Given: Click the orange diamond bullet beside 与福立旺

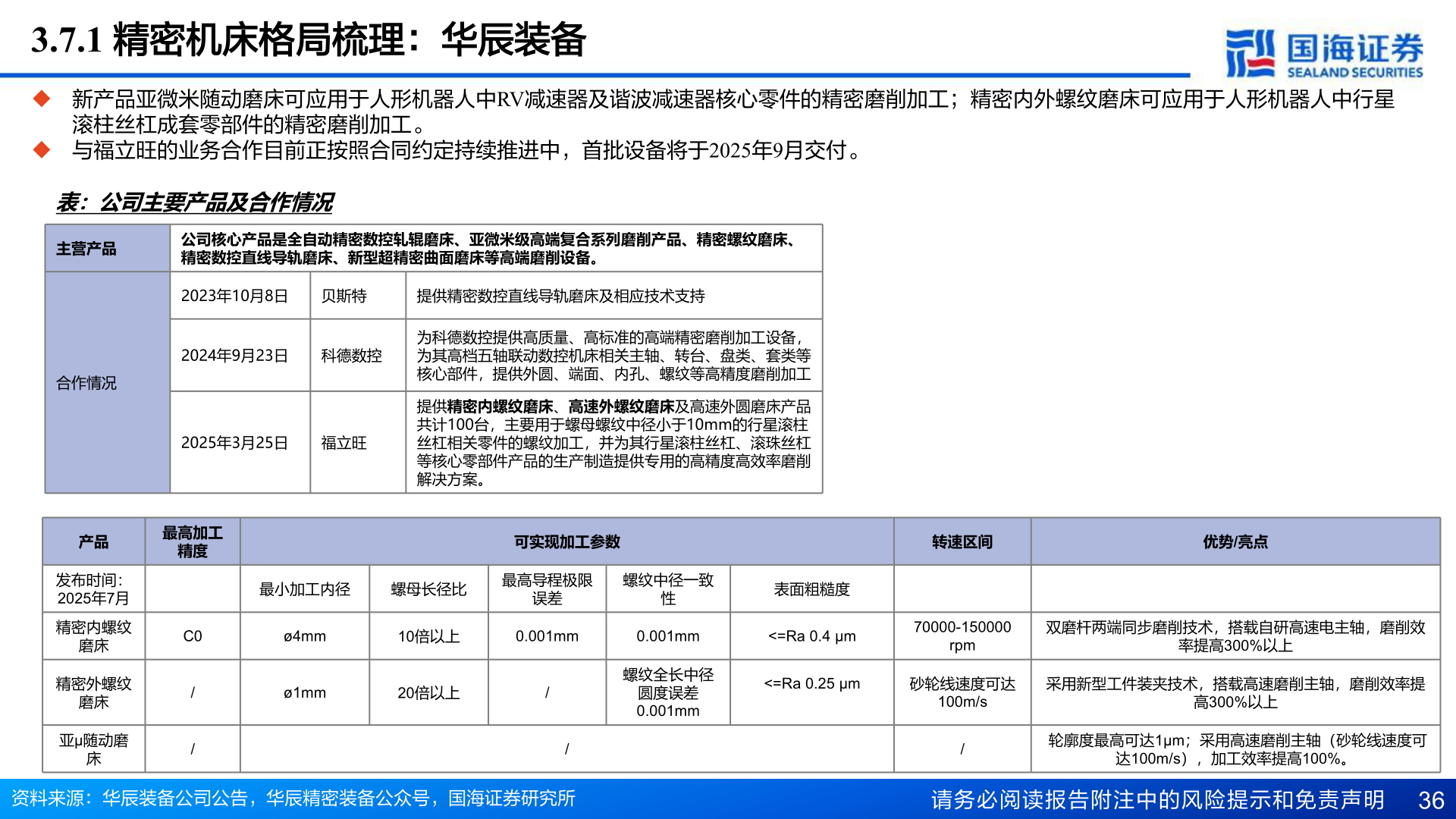Looking at the screenshot, I should 42,150.
